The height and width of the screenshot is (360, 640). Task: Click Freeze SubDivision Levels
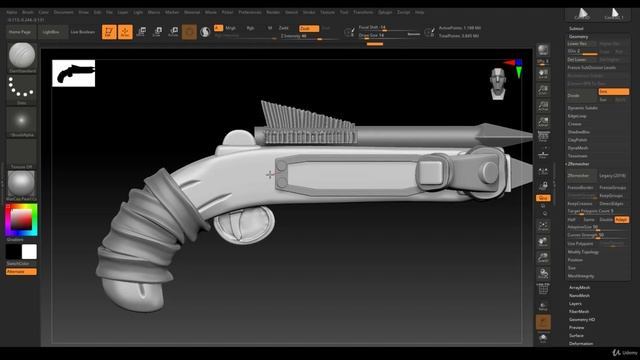tap(598, 68)
